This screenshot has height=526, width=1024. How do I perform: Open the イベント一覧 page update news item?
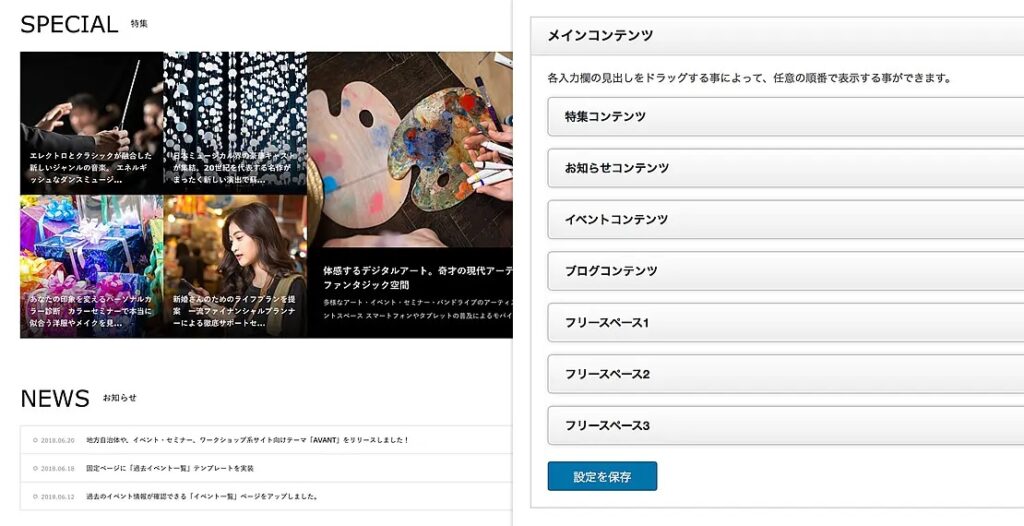(x=202, y=497)
